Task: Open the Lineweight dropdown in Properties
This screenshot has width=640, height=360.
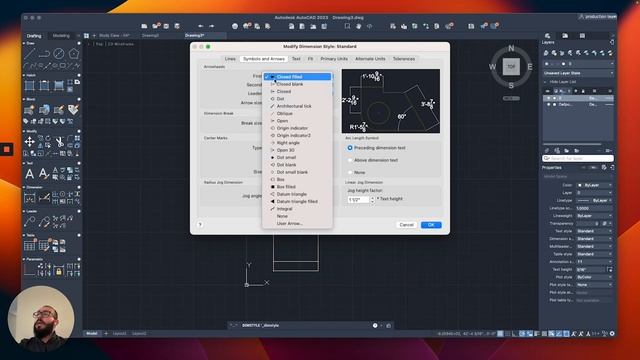Action: 595,216
